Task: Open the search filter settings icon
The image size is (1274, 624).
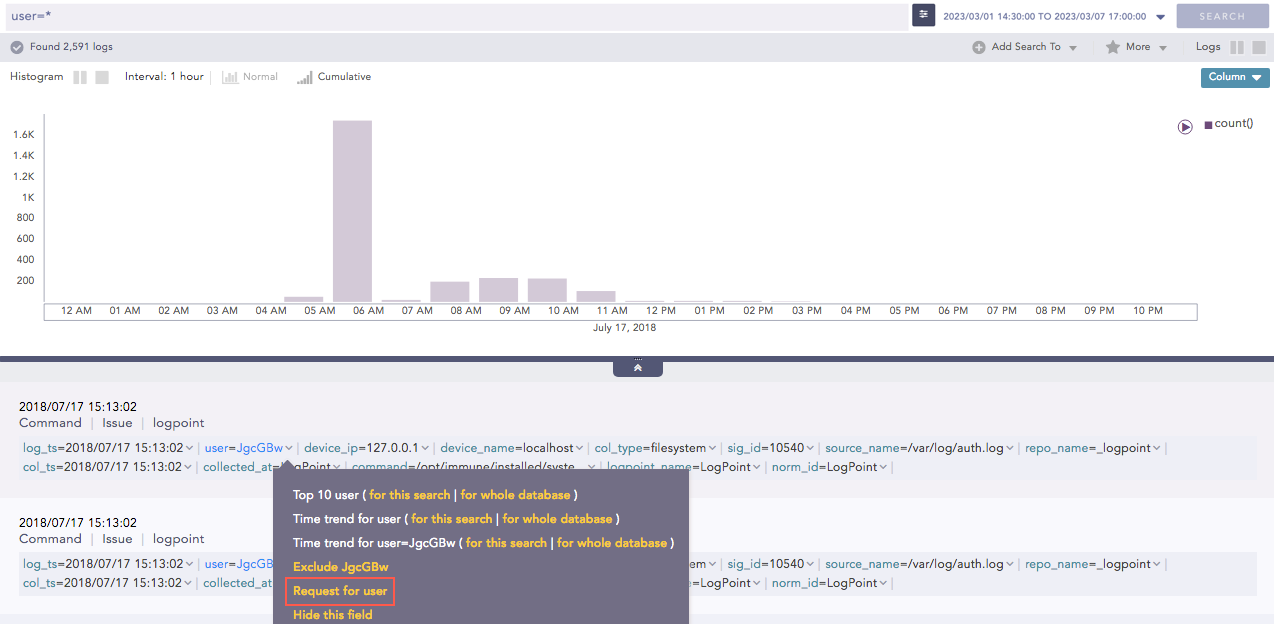Action: (921, 15)
